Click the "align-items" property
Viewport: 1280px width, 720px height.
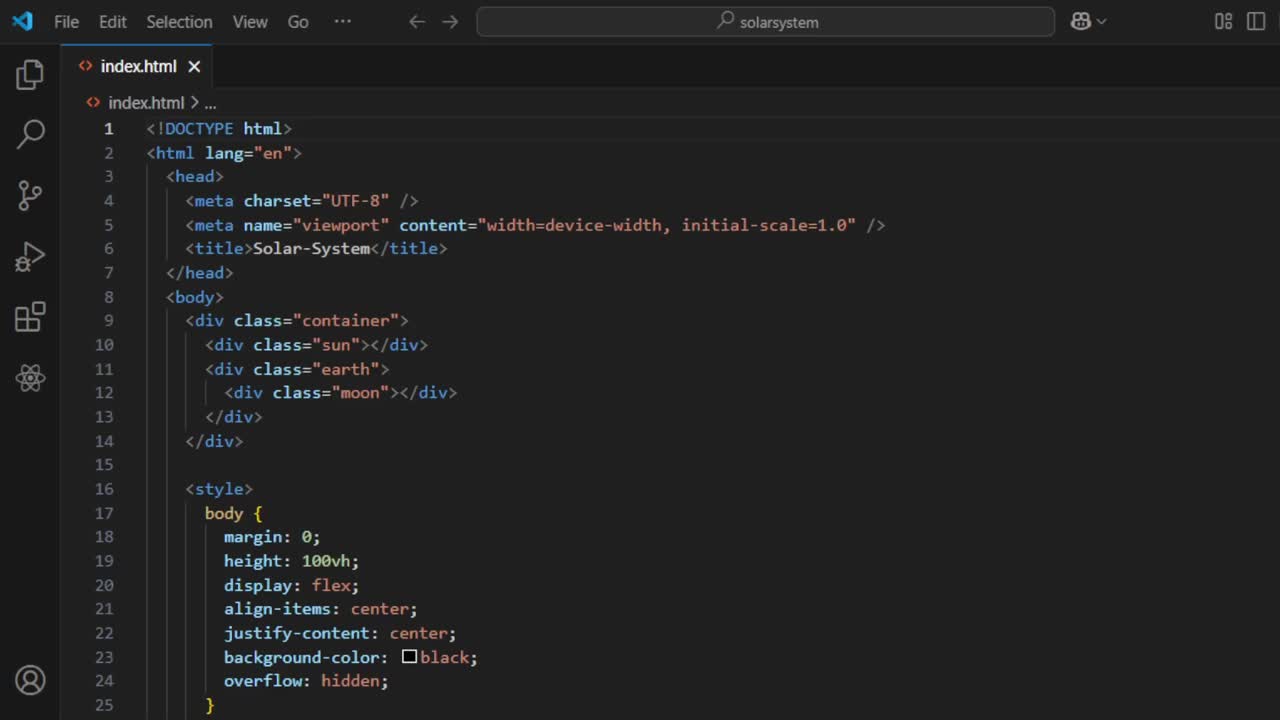(278, 609)
